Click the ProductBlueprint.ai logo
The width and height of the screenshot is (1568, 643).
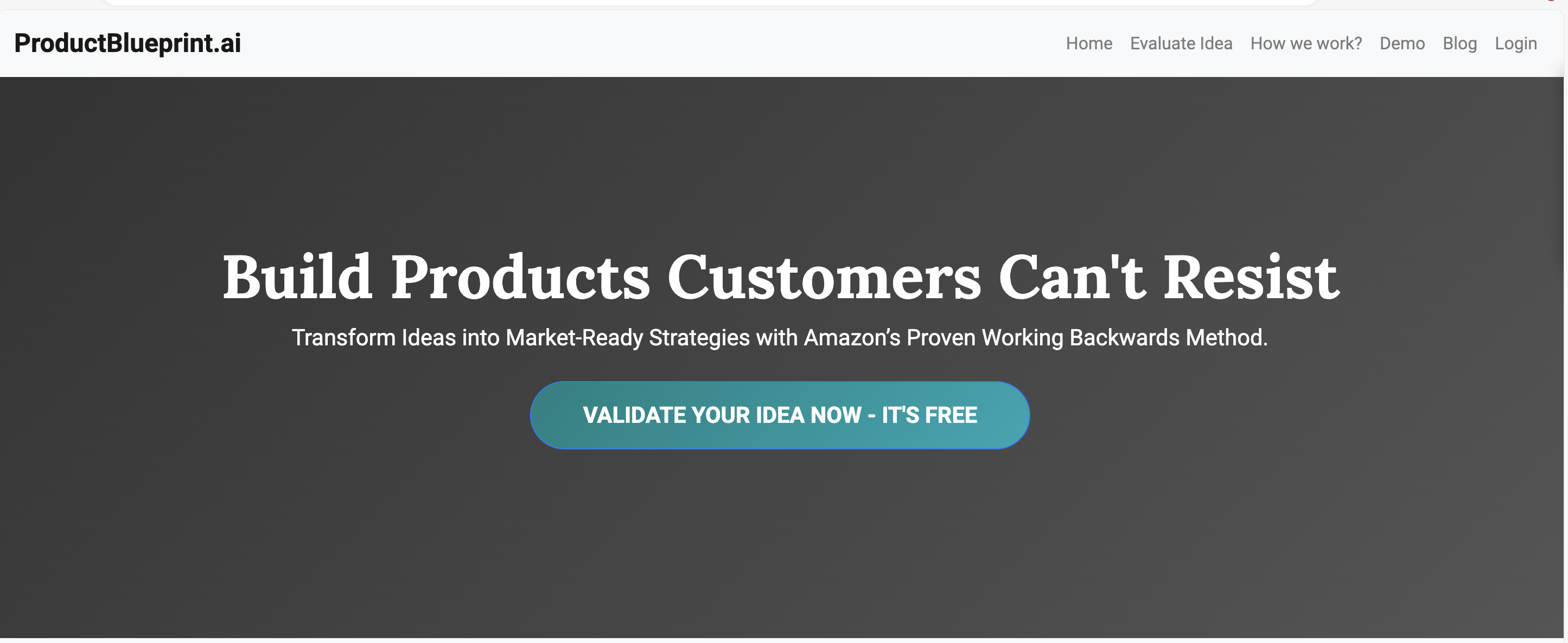point(128,43)
